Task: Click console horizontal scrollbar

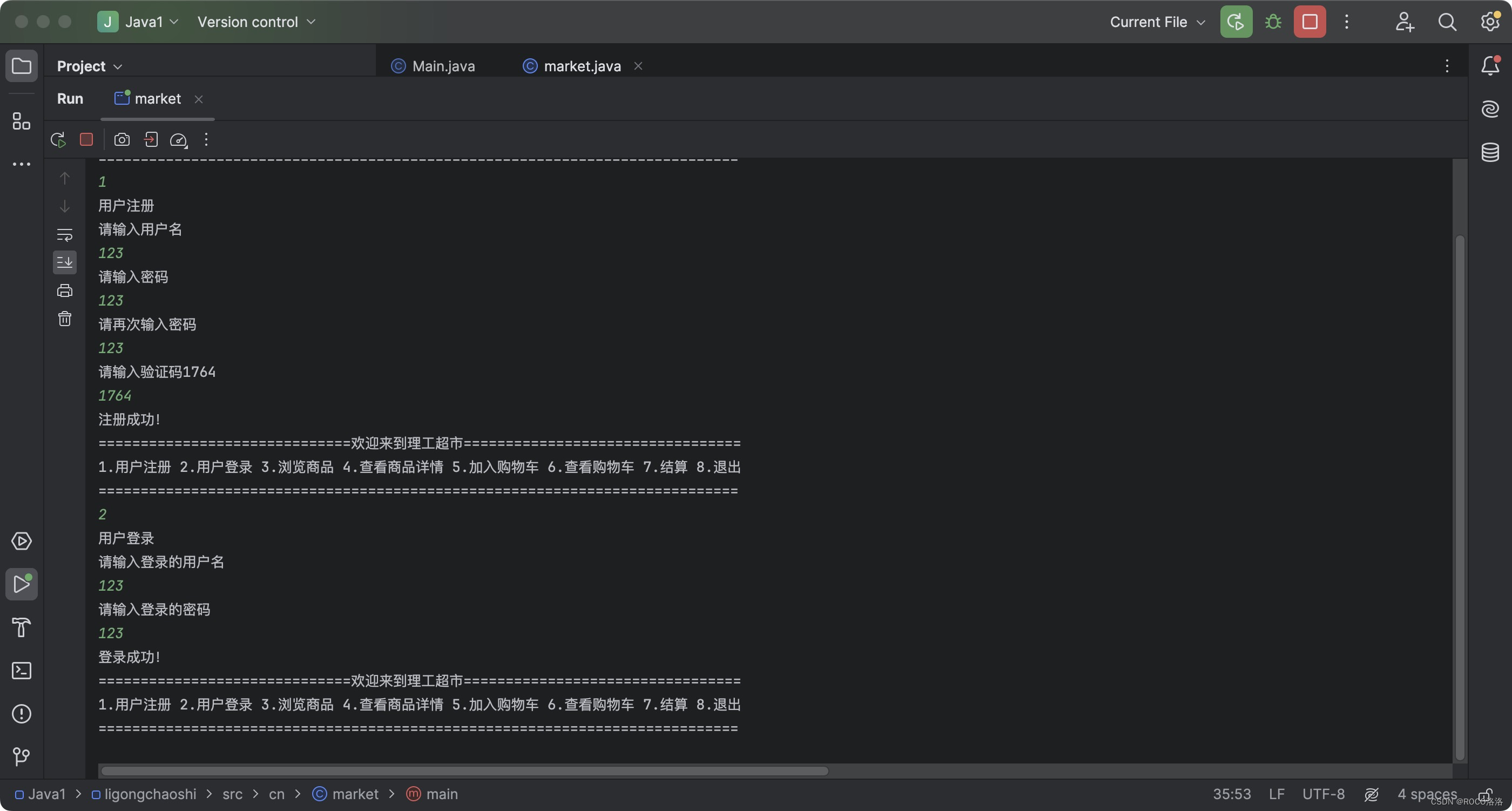Action: pos(464,771)
